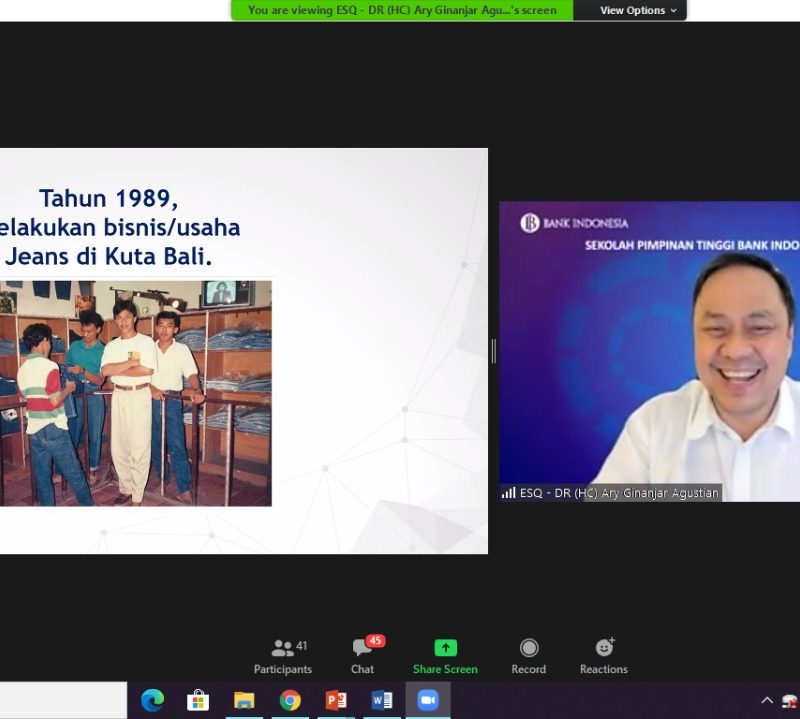This screenshot has width=800, height=719.
Task: Switch to PowerPoint in the taskbar
Action: pyautogui.click(x=336, y=700)
